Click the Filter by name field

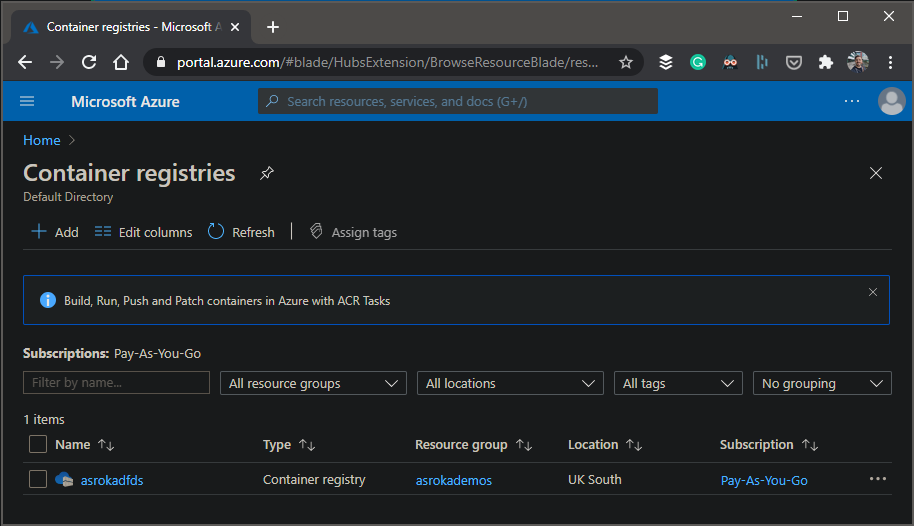coord(116,383)
